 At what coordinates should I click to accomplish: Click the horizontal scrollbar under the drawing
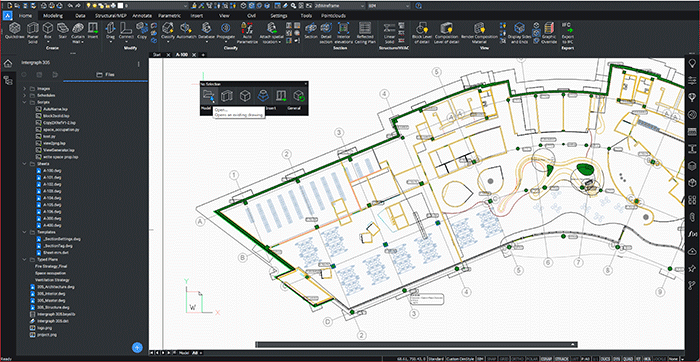[x=416, y=344]
